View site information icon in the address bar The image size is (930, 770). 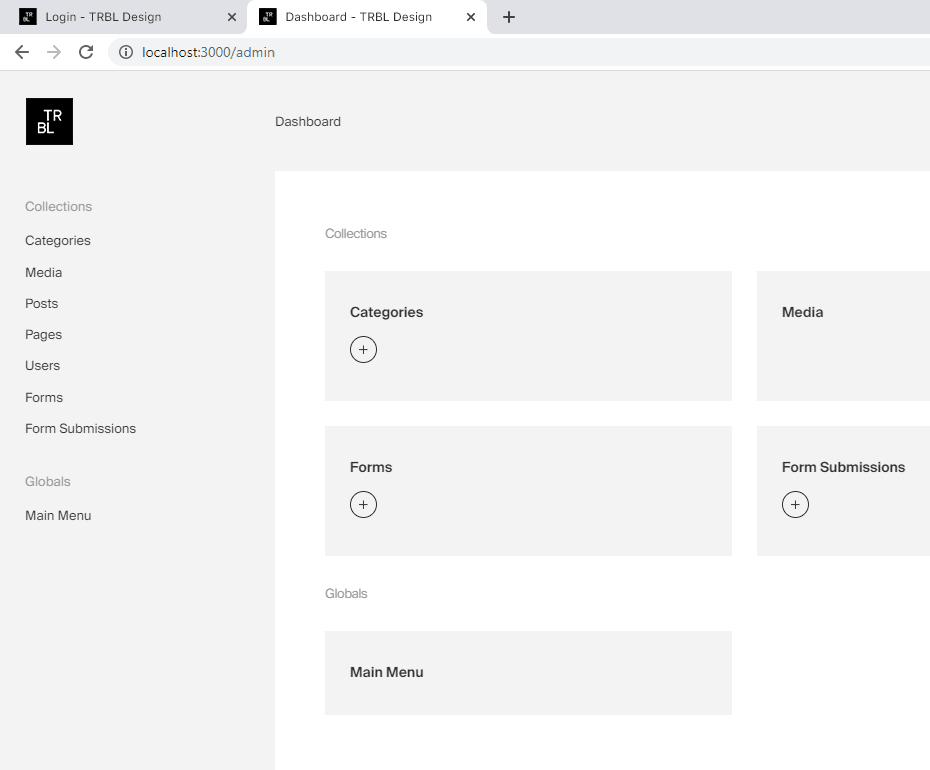click(x=126, y=52)
